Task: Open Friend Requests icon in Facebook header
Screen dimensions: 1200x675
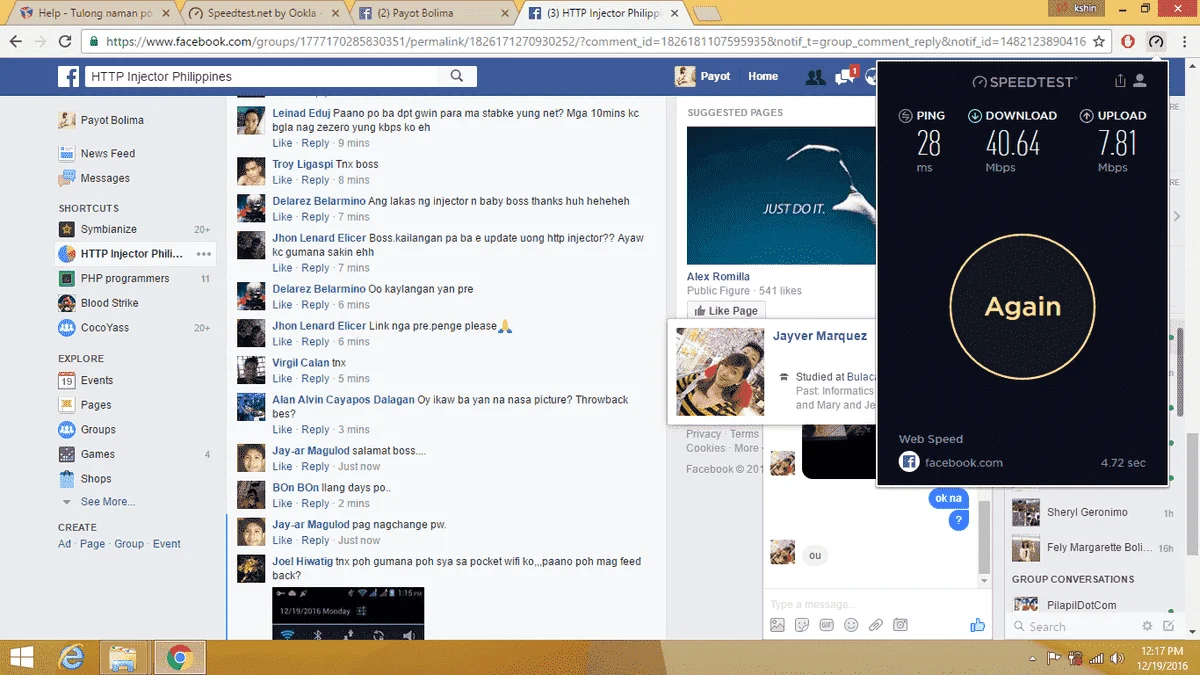Action: click(x=815, y=76)
